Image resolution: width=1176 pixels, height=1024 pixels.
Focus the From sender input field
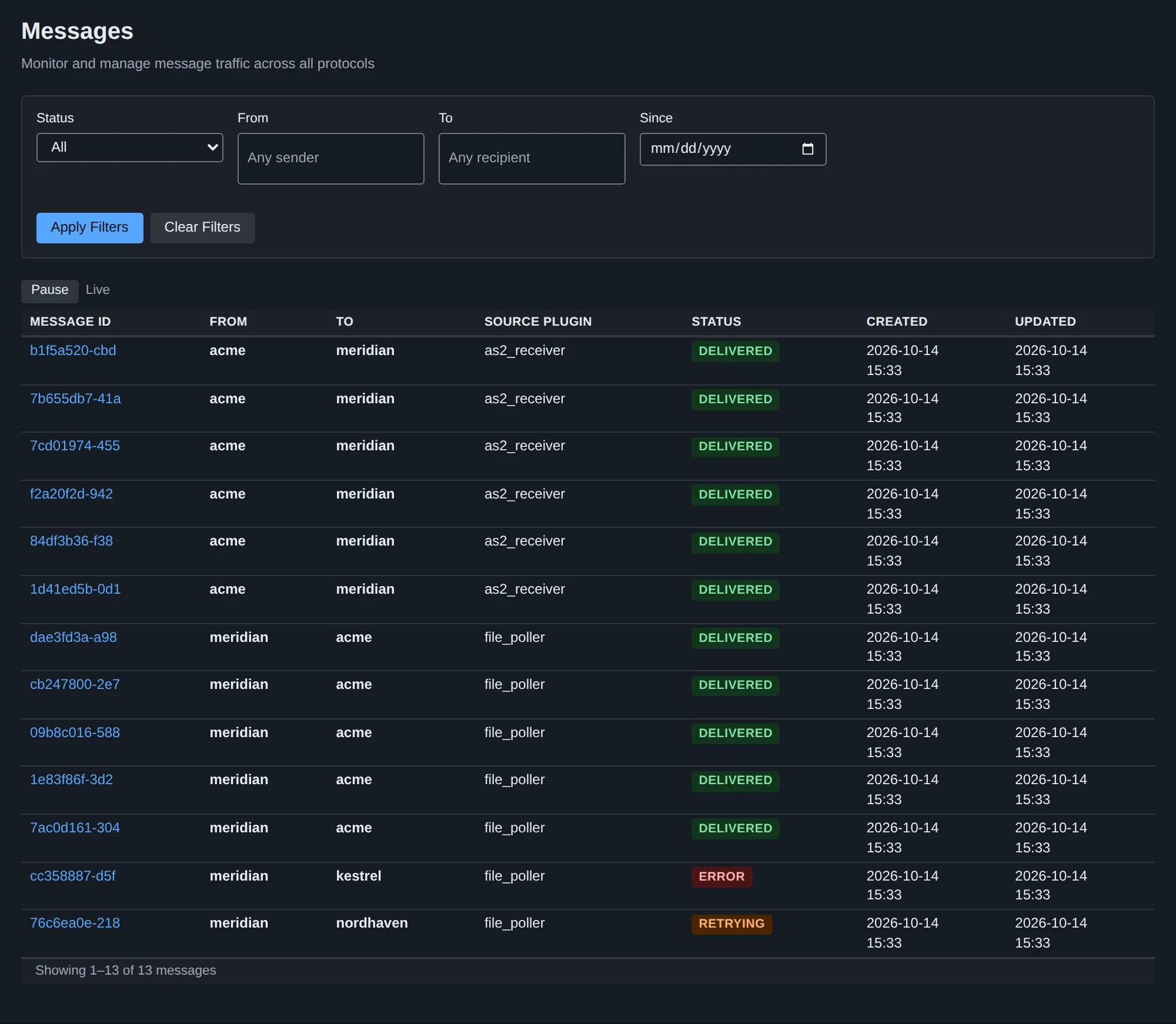(330, 158)
